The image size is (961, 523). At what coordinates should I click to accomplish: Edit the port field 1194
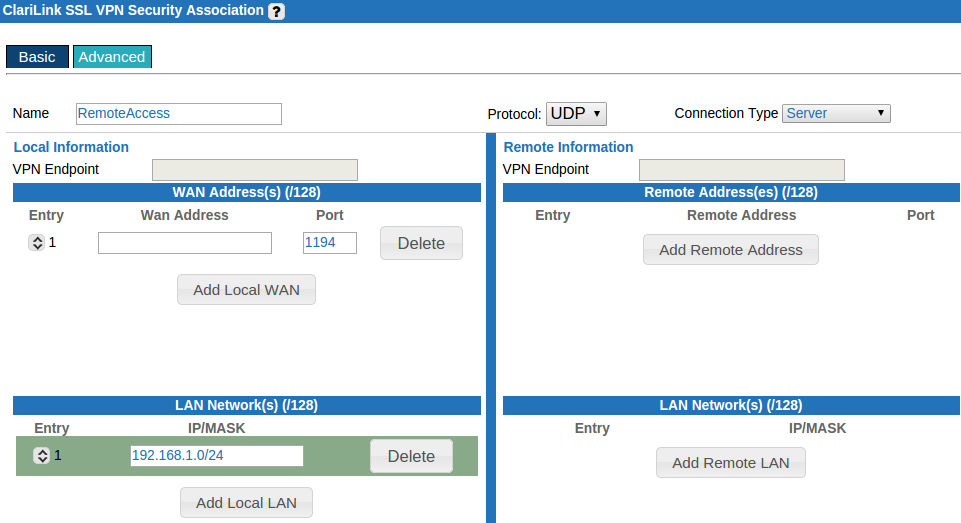coord(330,243)
